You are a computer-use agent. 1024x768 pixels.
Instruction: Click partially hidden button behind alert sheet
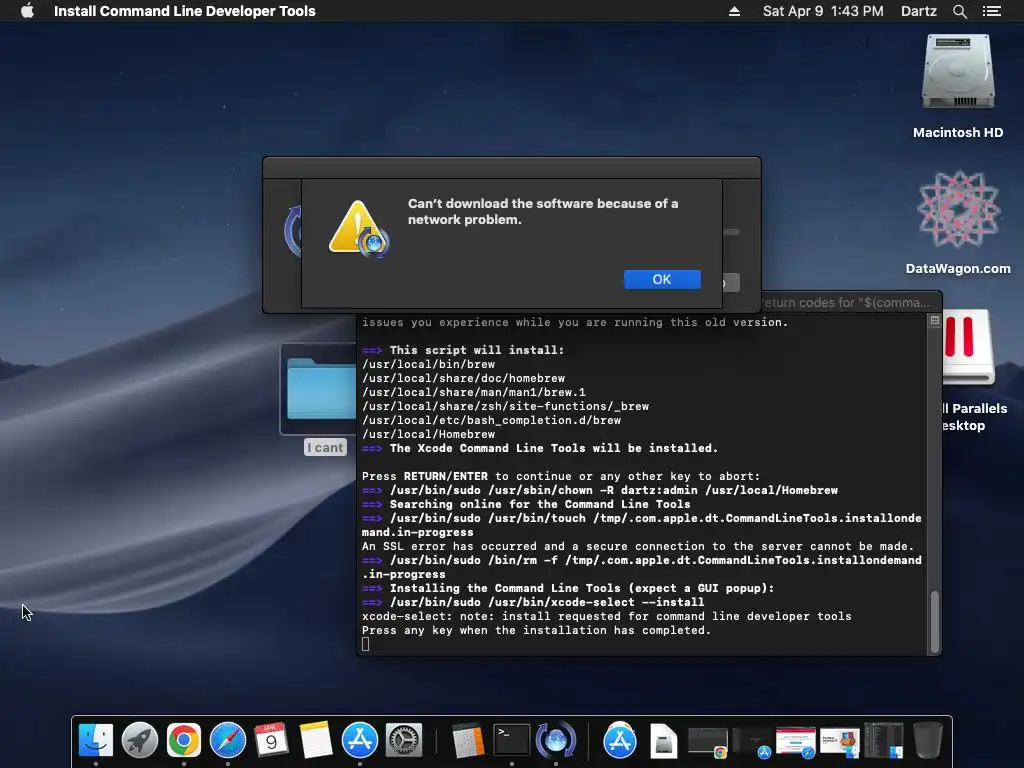[x=731, y=283]
